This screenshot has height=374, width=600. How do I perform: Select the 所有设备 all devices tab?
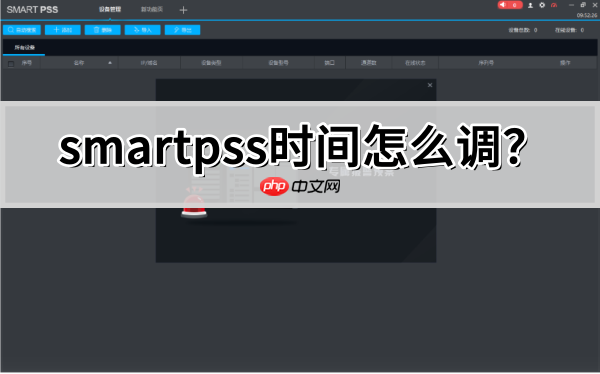[24, 47]
